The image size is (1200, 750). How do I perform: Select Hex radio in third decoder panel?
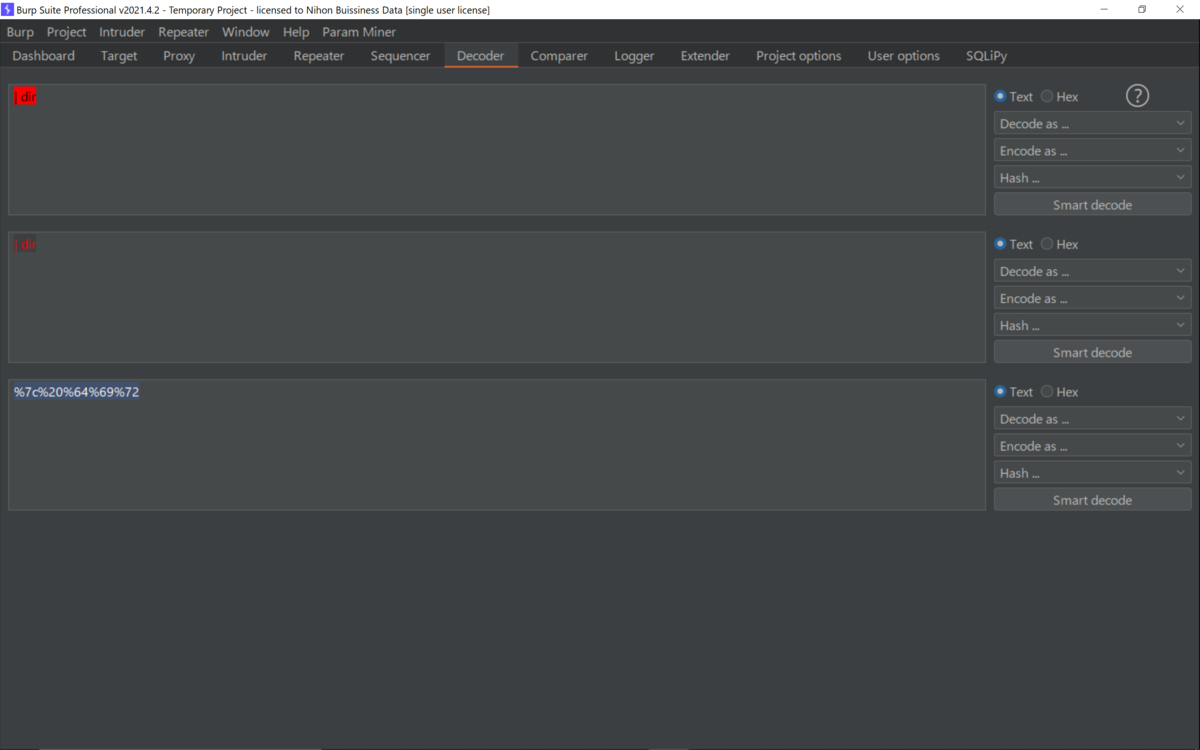(1047, 392)
